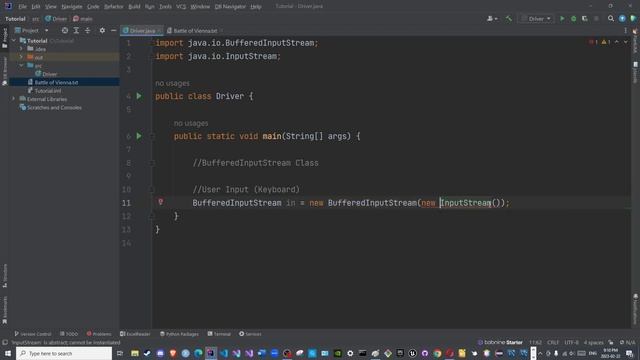Toggle fold end marker at line 12

(151, 216)
